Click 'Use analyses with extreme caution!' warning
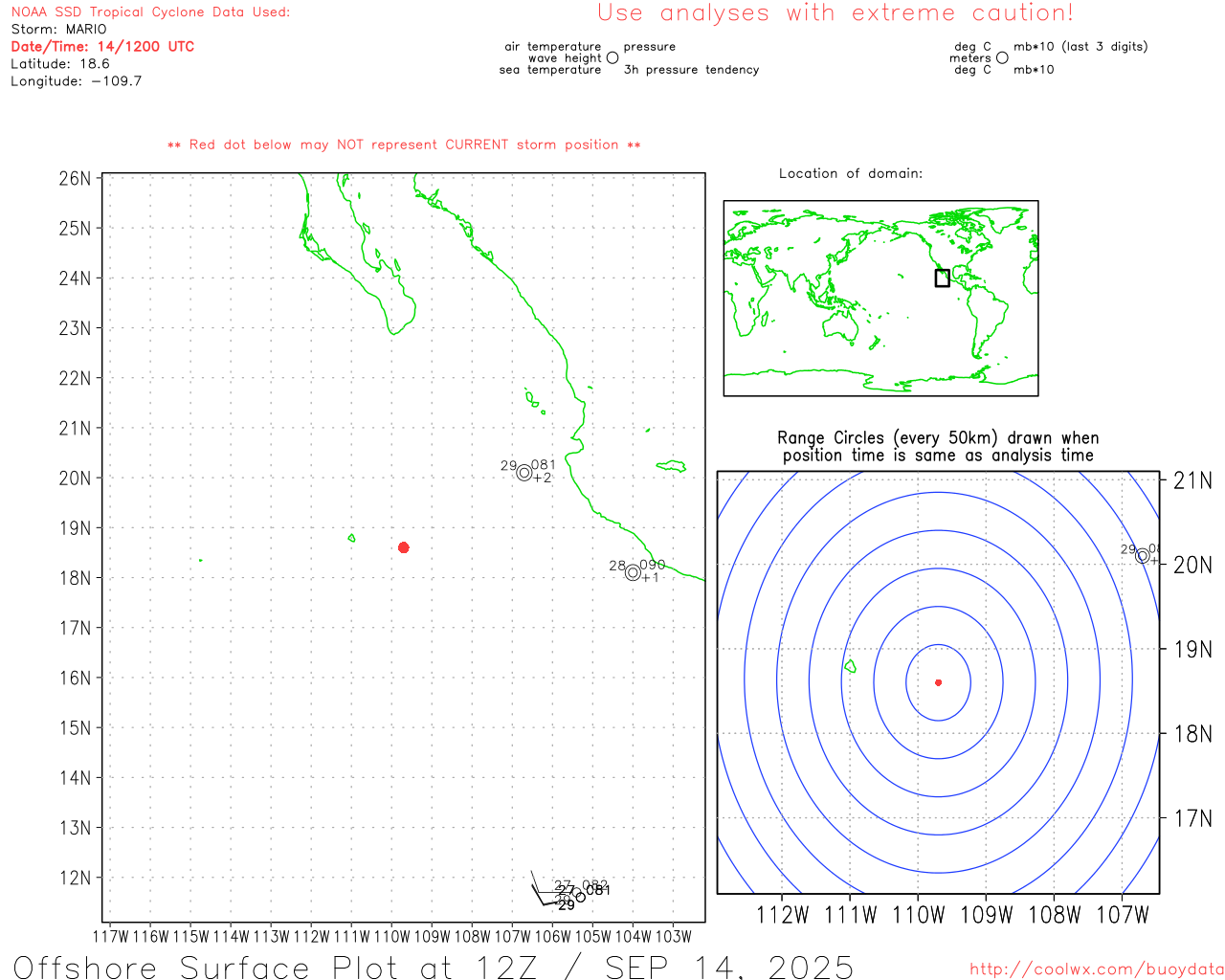This screenshot has height=980, width=1225. point(835,13)
